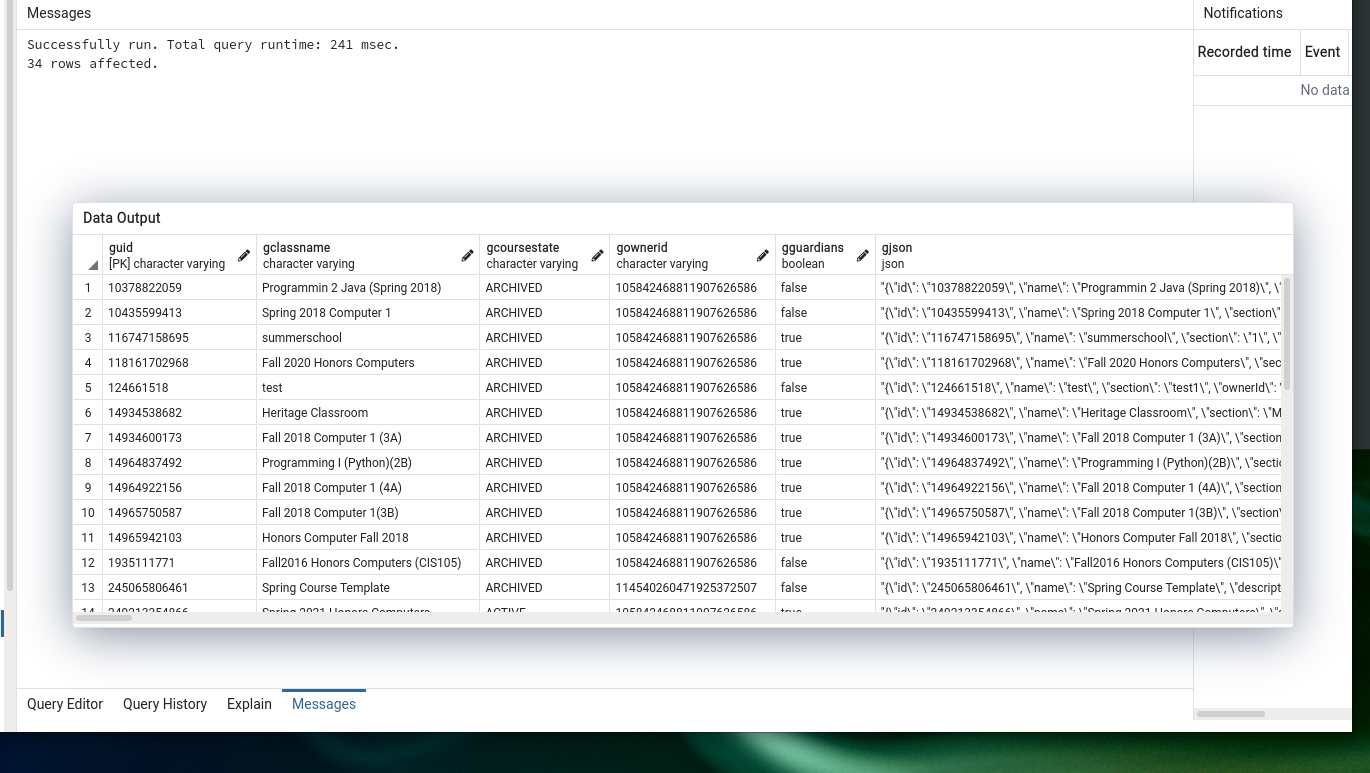The width and height of the screenshot is (1370, 773).
Task: Click the edit pencil in gguardians header
Action: click(863, 256)
